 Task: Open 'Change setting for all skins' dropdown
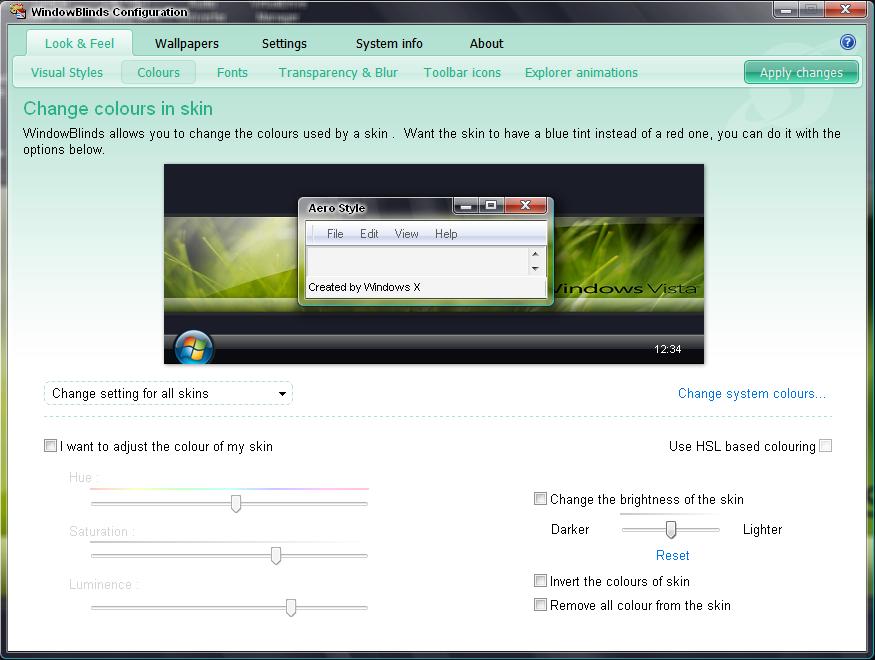coord(168,393)
